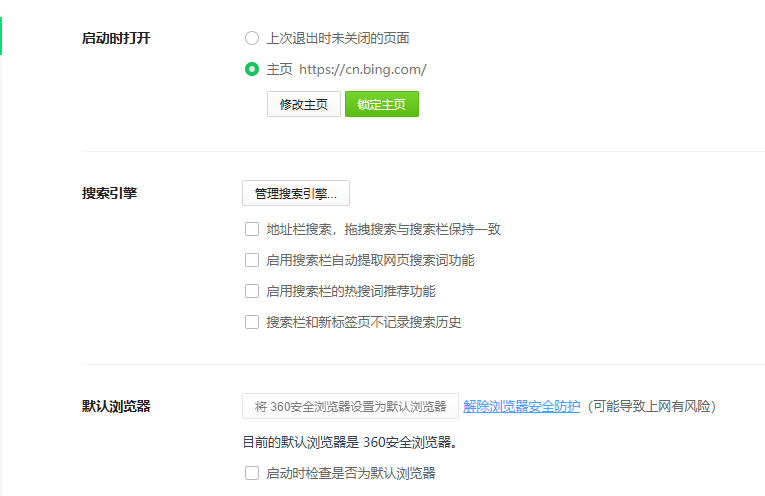
Task: Click the homepage URL https://cn.bing.com/
Action: point(363,70)
